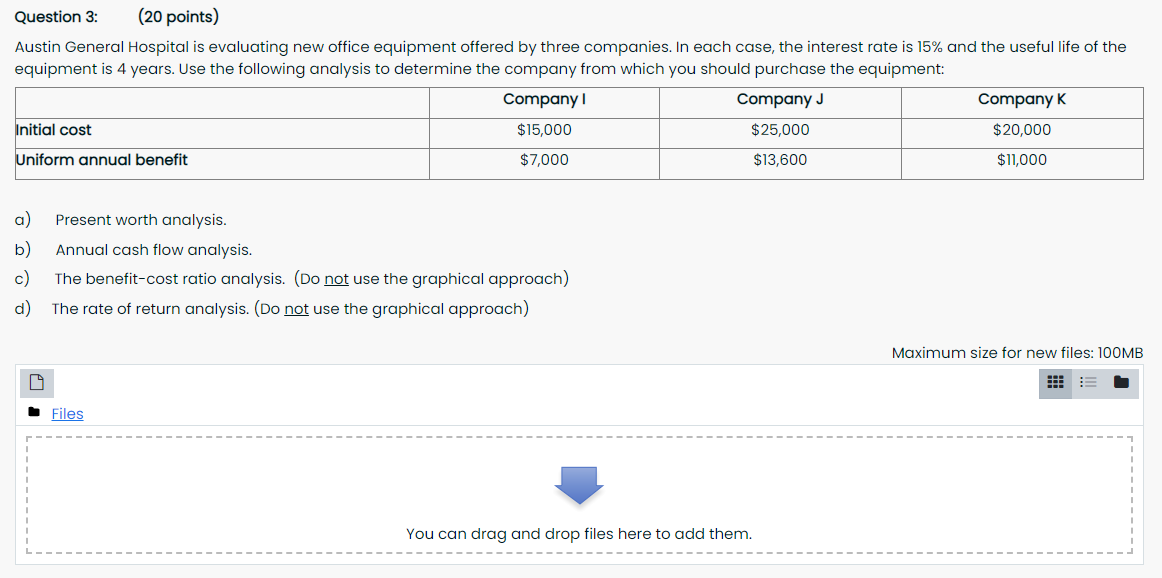The height and width of the screenshot is (578, 1162).
Task: Select the $11,000 cell under Company K
Action: click(1021, 159)
